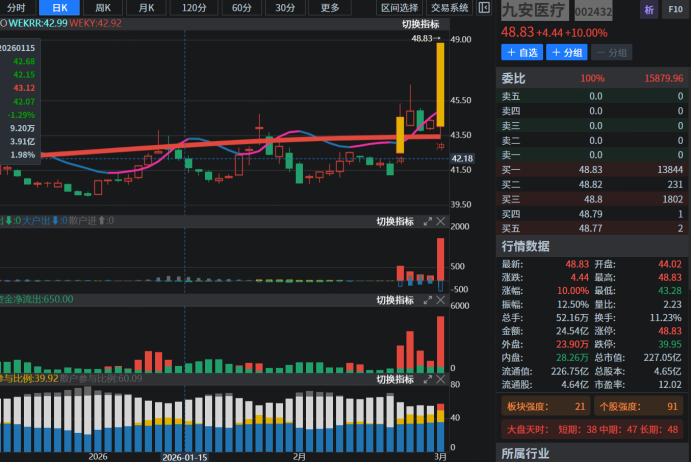Open the 析 analysis icon
The width and height of the screenshot is (692, 462).
(x=649, y=11)
